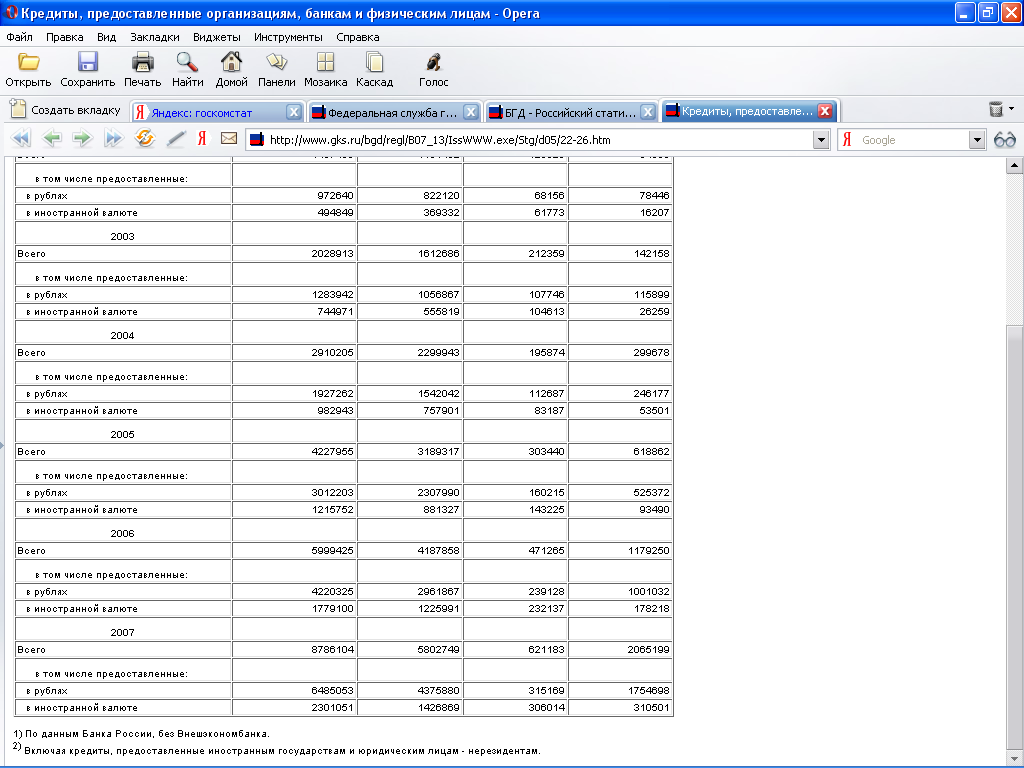Arrange windows with the Каскад icon

(374, 63)
